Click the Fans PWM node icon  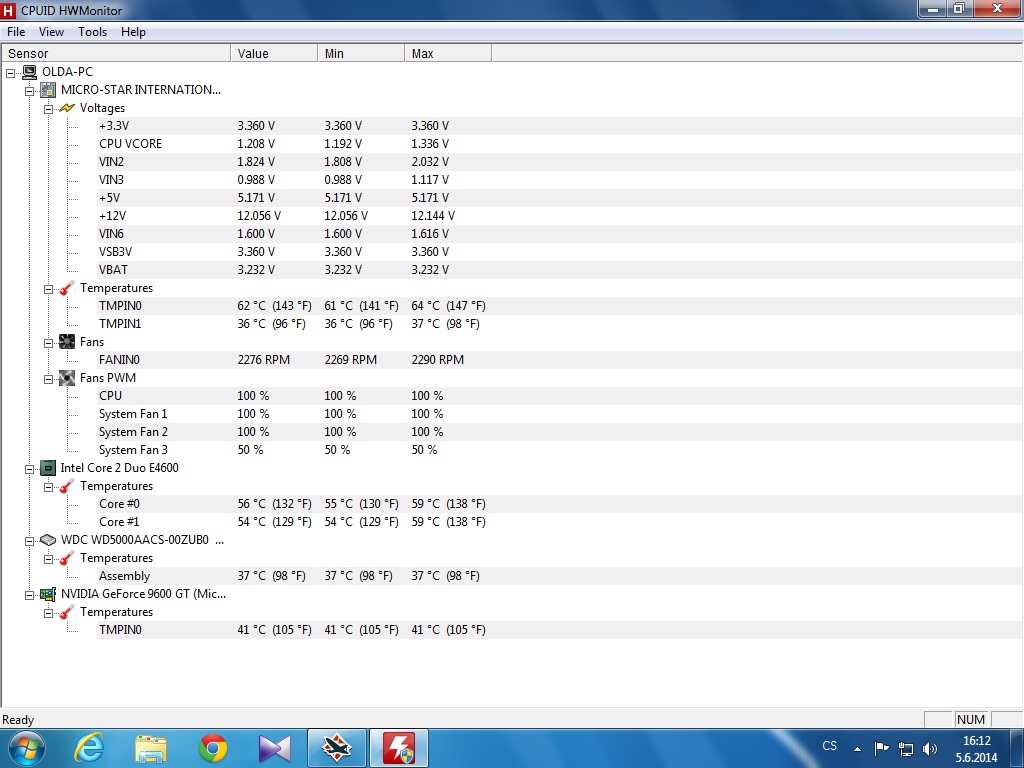(67, 377)
